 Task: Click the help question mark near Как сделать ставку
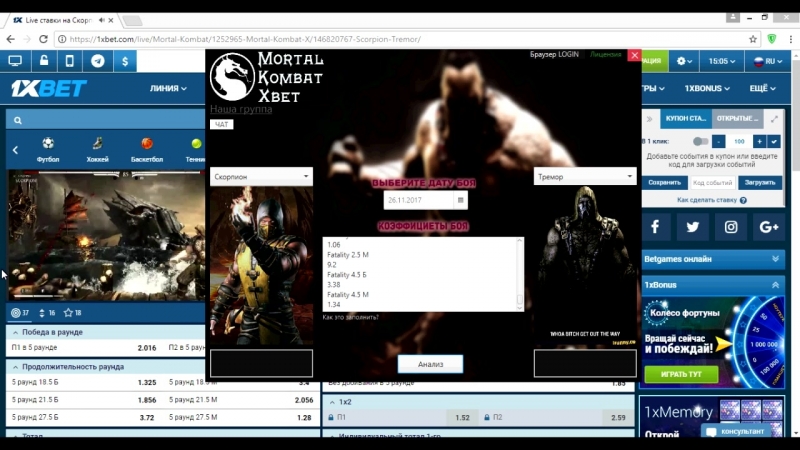(x=743, y=201)
